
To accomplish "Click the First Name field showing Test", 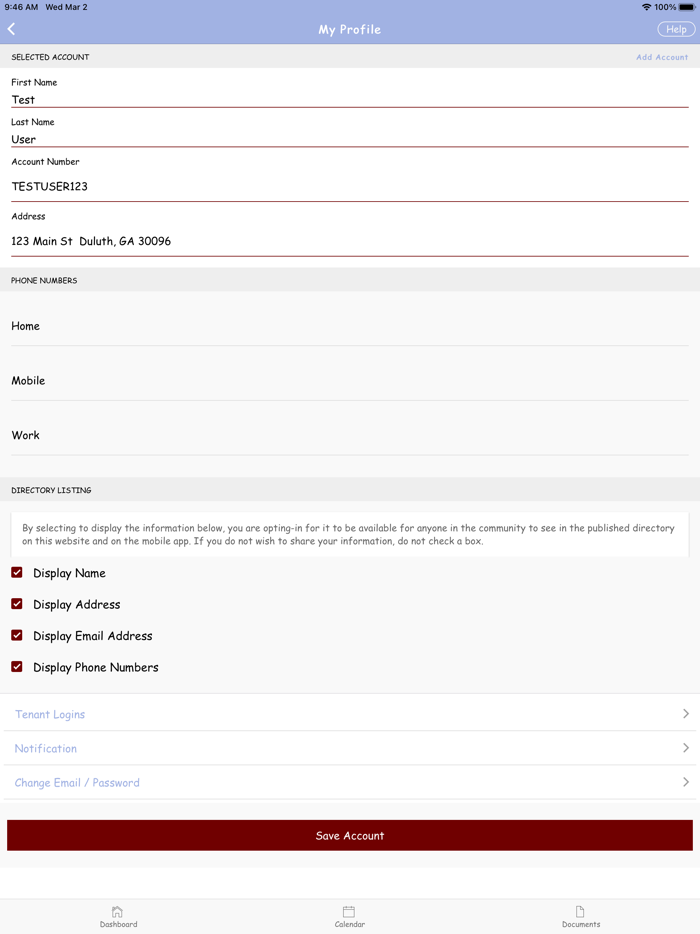I will (350, 99).
